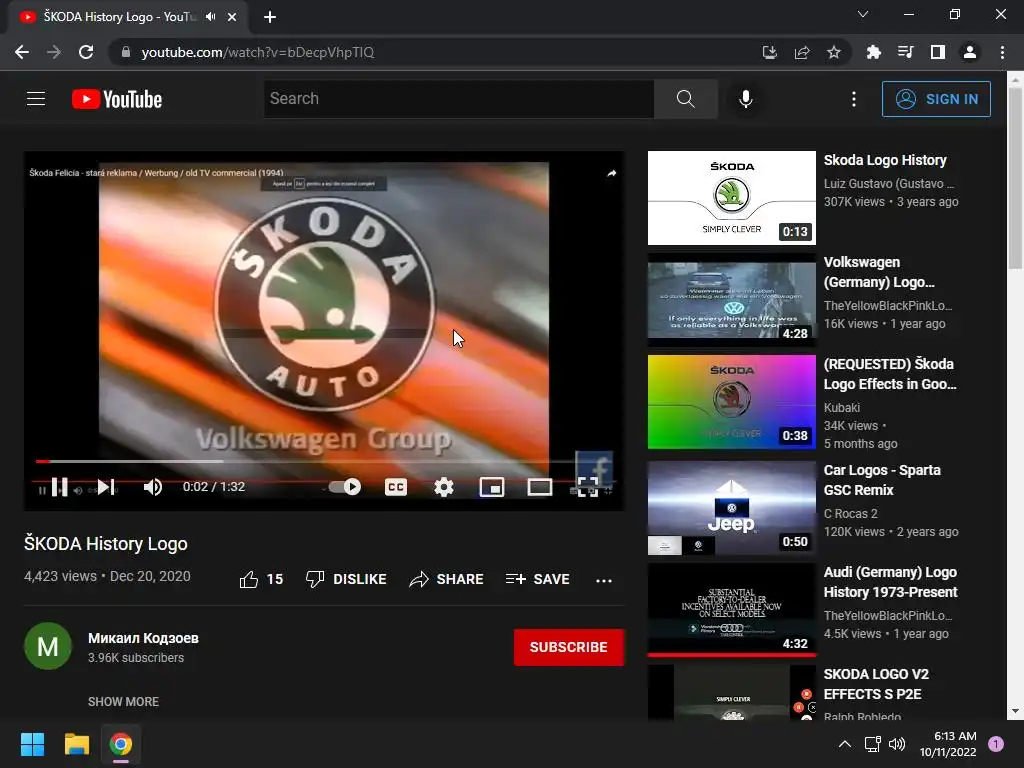The height and width of the screenshot is (768, 1024).
Task: Mute the tab via speaker icon
Action: point(210,17)
